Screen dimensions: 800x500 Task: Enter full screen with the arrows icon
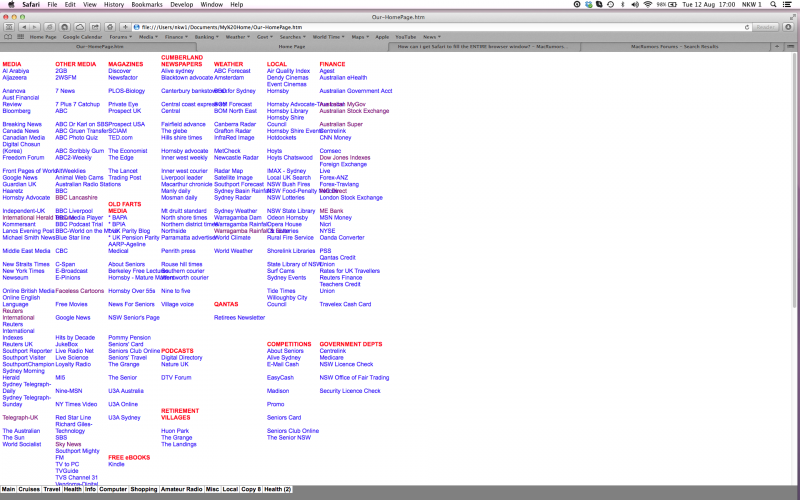[793, 17]
